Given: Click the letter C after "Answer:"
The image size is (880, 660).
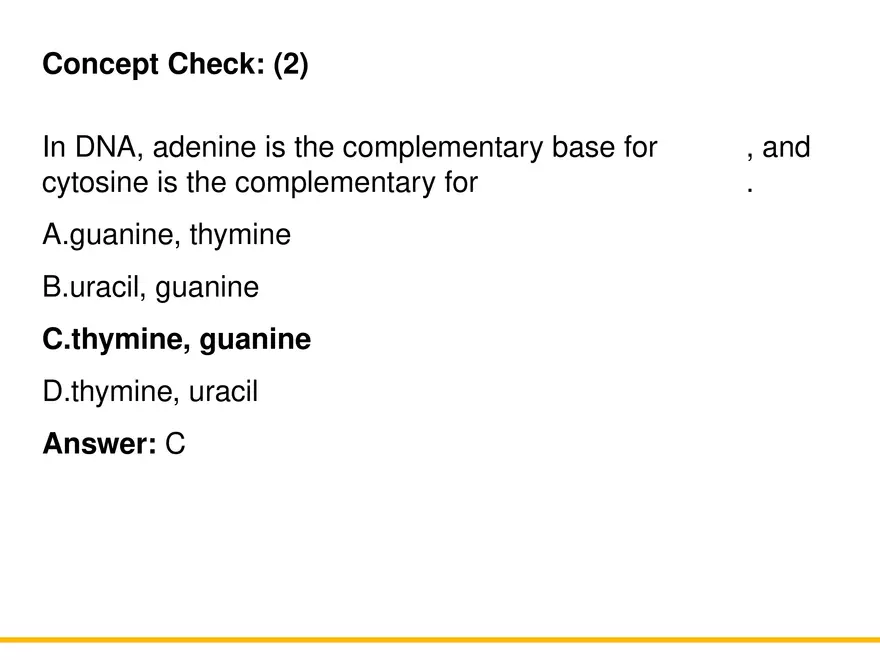Looking at the screenshot, I should (175, 444).
